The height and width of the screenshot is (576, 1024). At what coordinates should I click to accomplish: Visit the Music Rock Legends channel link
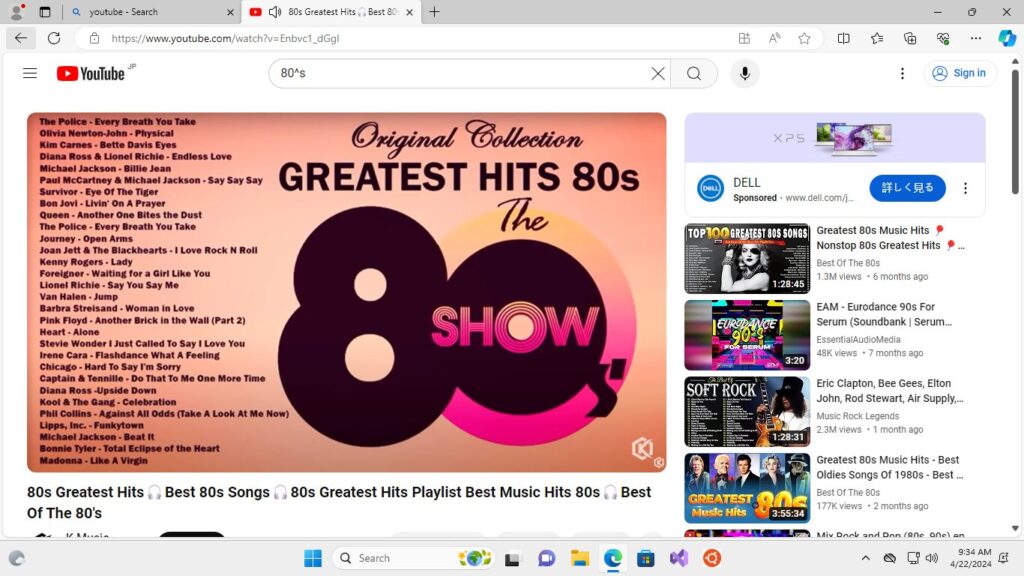pos(857,416)
